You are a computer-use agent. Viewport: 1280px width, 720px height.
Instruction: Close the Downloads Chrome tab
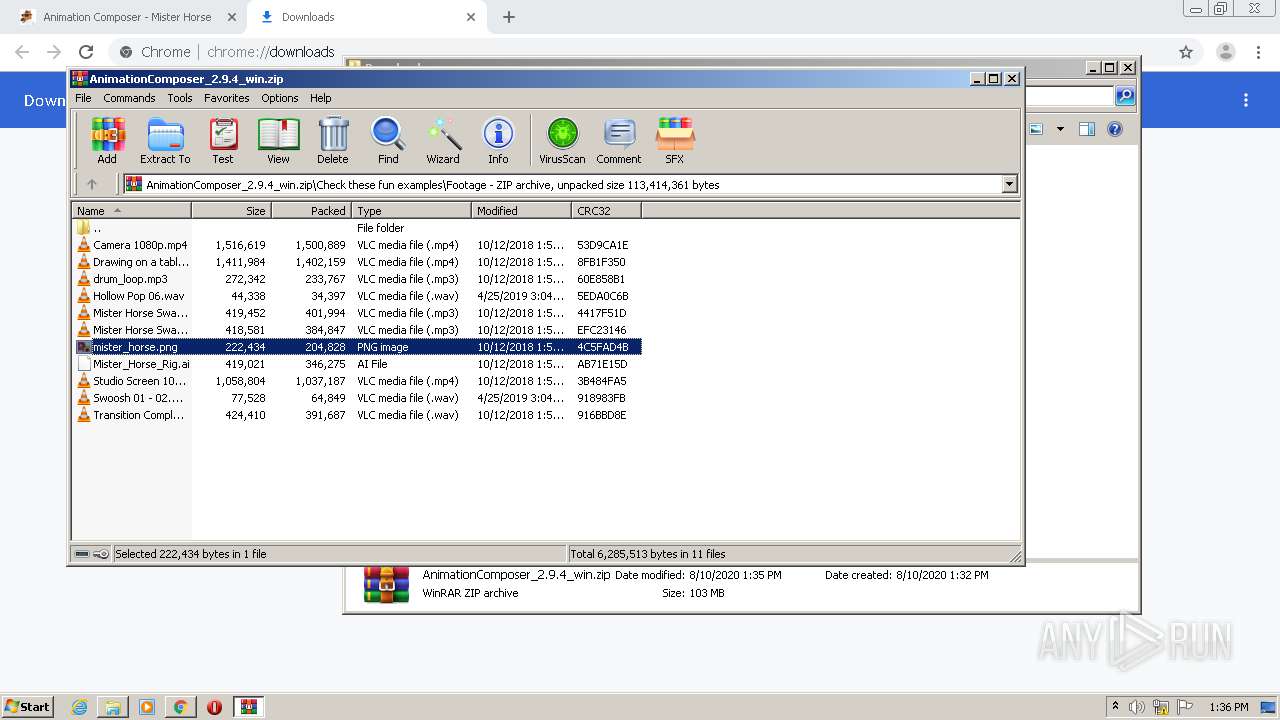(x=471, y=17)
